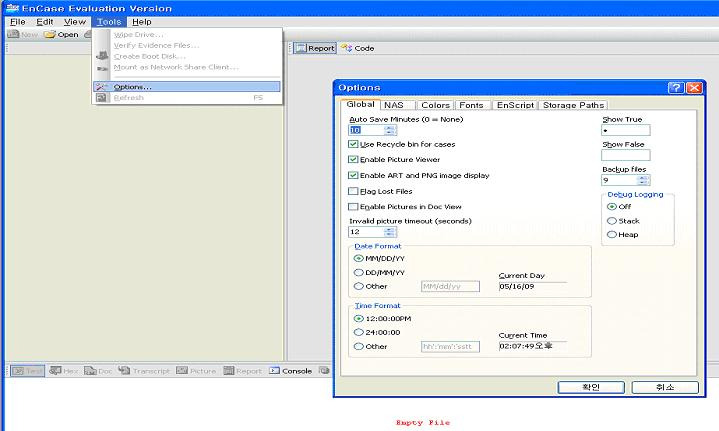Click the Options wrench icon in Tools menu
The width and height of the screenshot is (719, 431).
(x=101, y=87)
